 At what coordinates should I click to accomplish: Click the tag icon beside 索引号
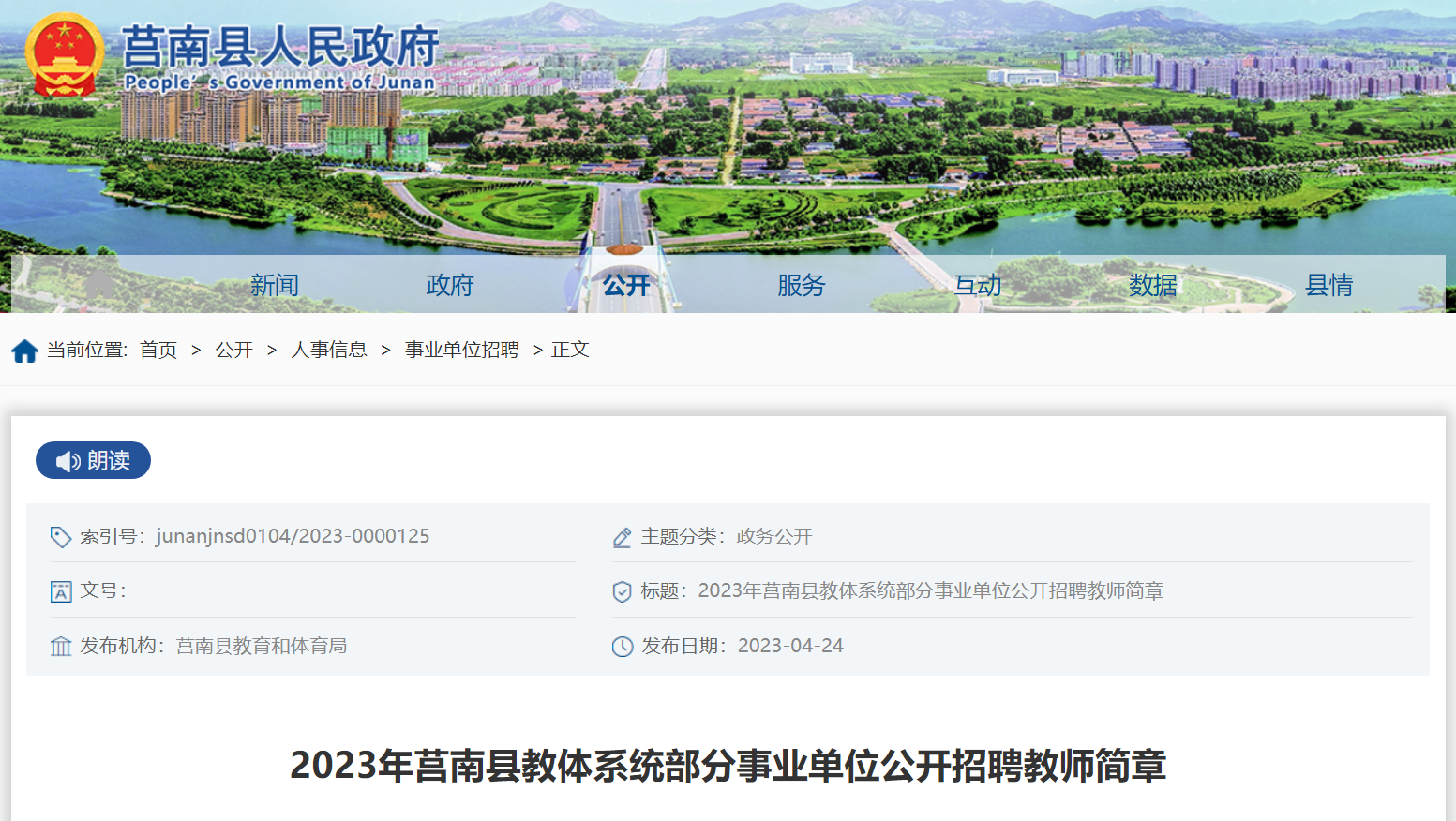pyautogui.click(x=61, y=537)
